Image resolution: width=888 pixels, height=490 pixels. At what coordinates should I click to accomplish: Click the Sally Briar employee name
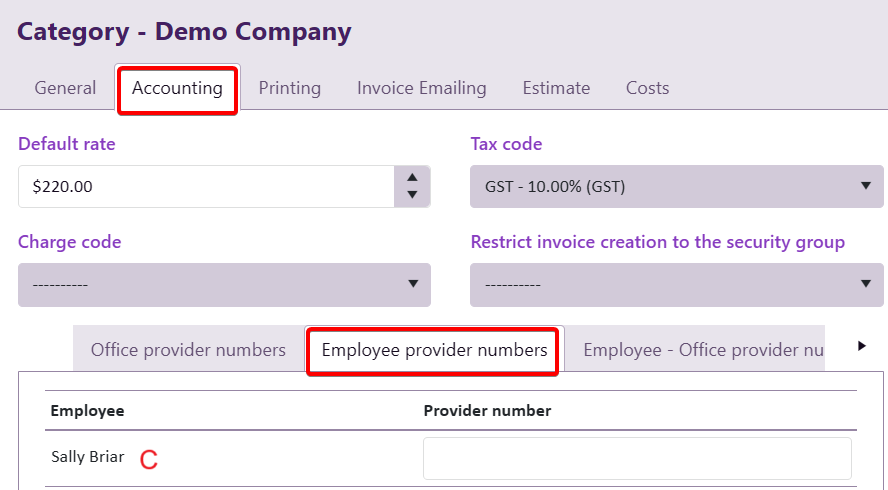[88, 457]
